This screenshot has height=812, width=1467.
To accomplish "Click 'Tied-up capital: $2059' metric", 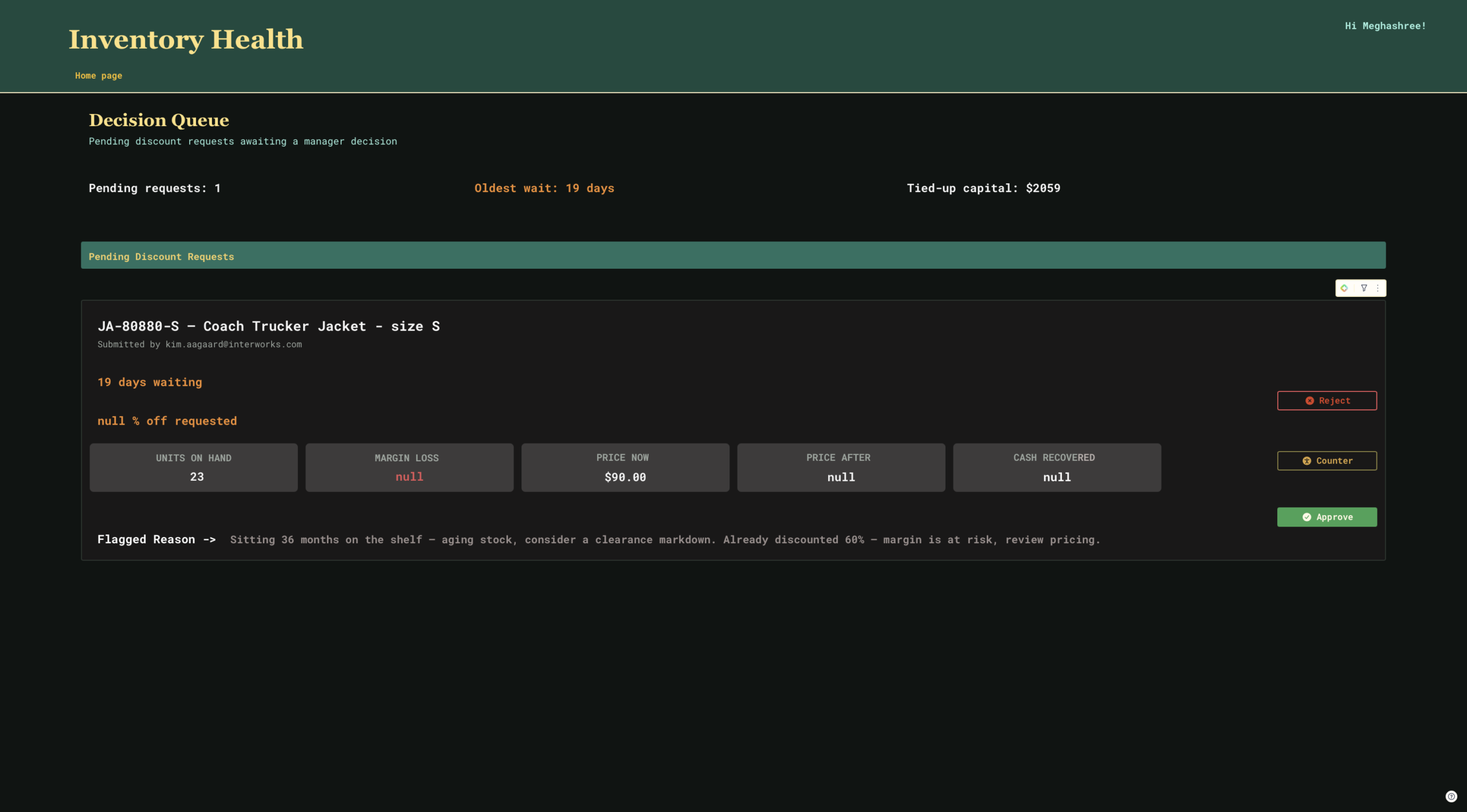I will pos(983,189).
